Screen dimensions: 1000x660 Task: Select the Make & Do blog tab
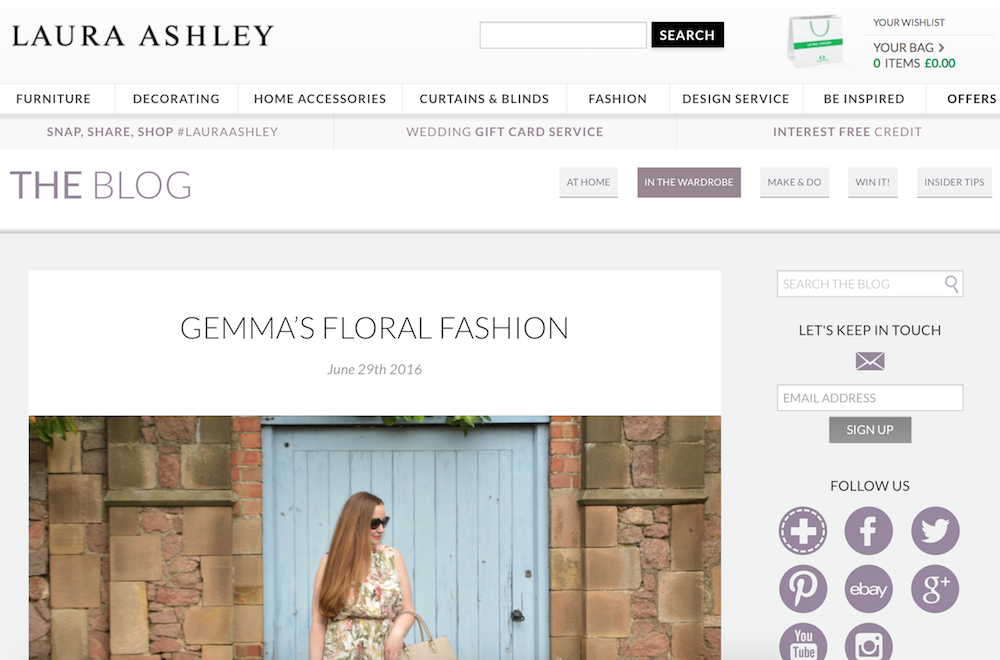click(x=794, y=182)
